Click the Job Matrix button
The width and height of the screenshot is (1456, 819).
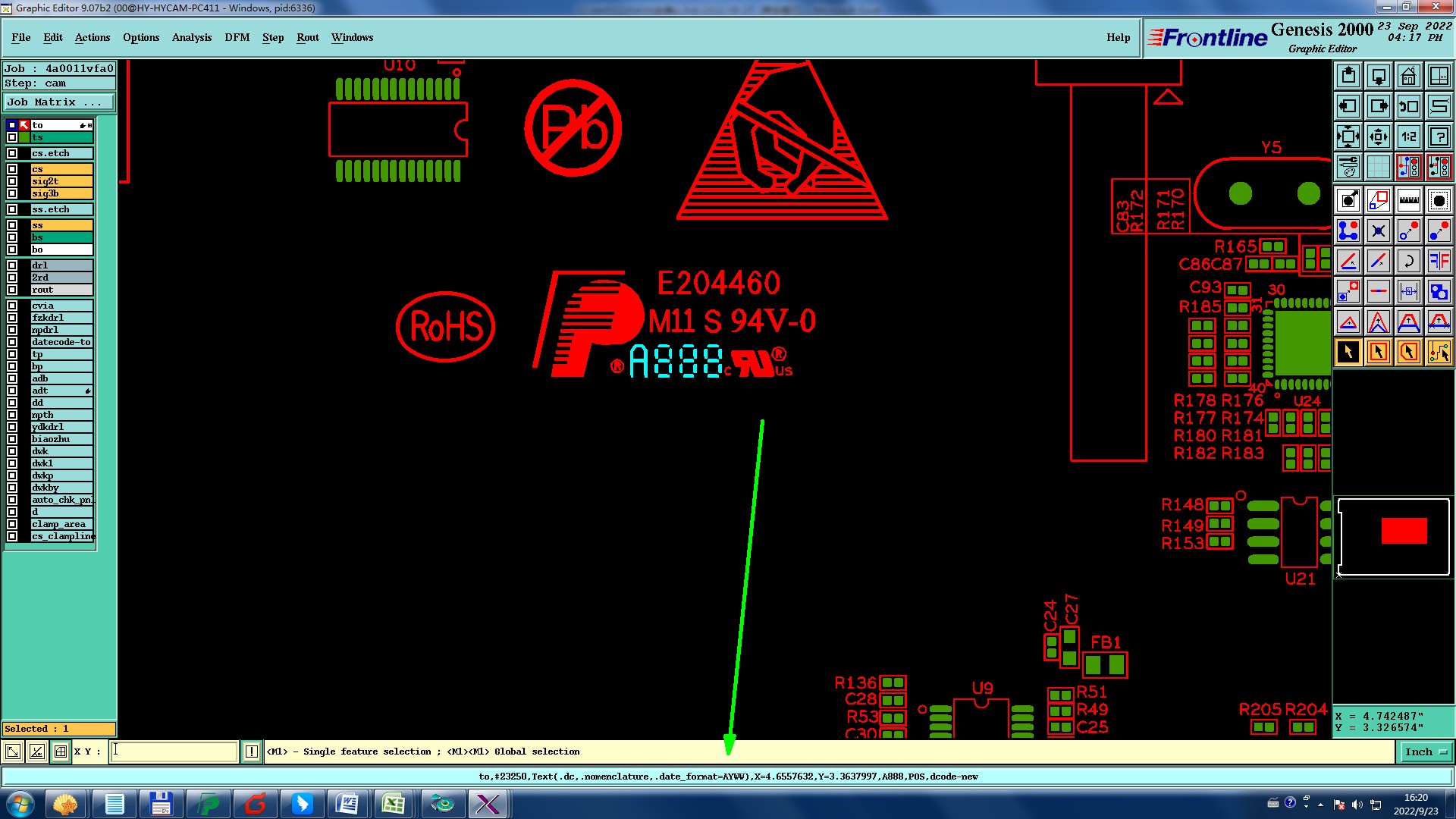point(59,102)
